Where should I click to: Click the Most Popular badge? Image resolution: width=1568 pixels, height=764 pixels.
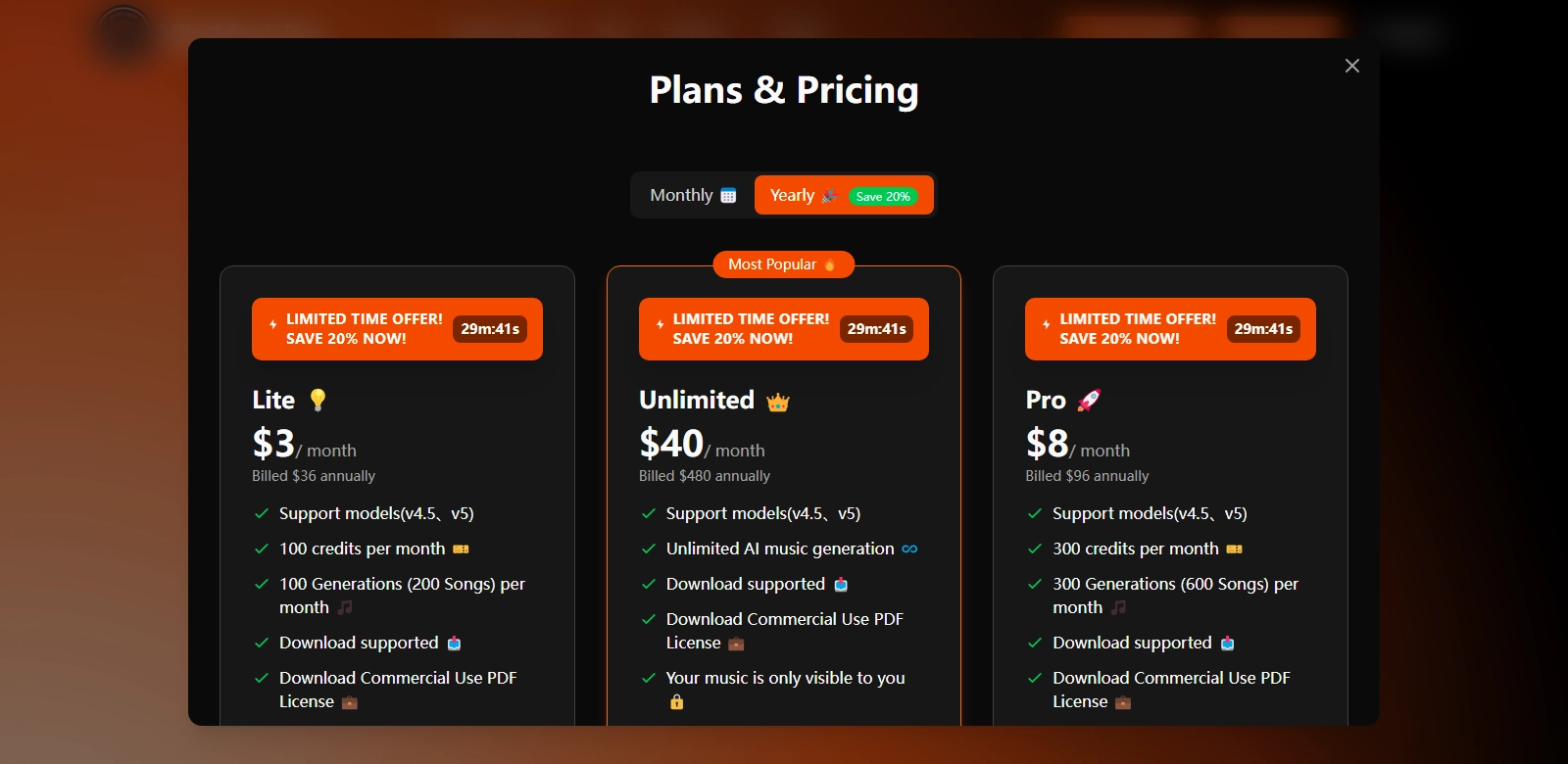point(783,264)
